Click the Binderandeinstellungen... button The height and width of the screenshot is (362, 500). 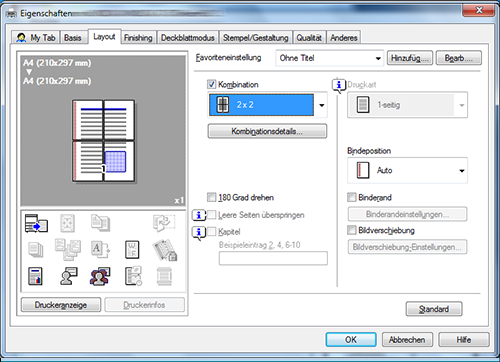click(407, 214)
